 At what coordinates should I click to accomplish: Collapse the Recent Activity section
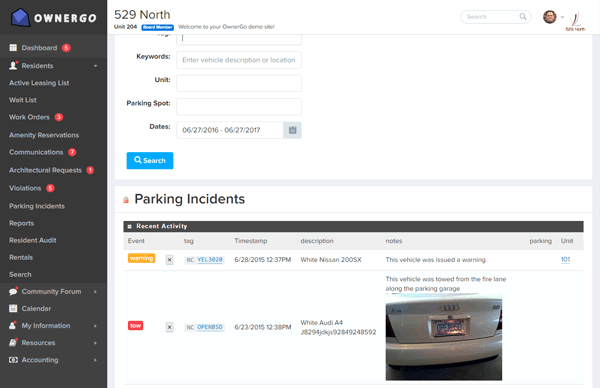129,227
